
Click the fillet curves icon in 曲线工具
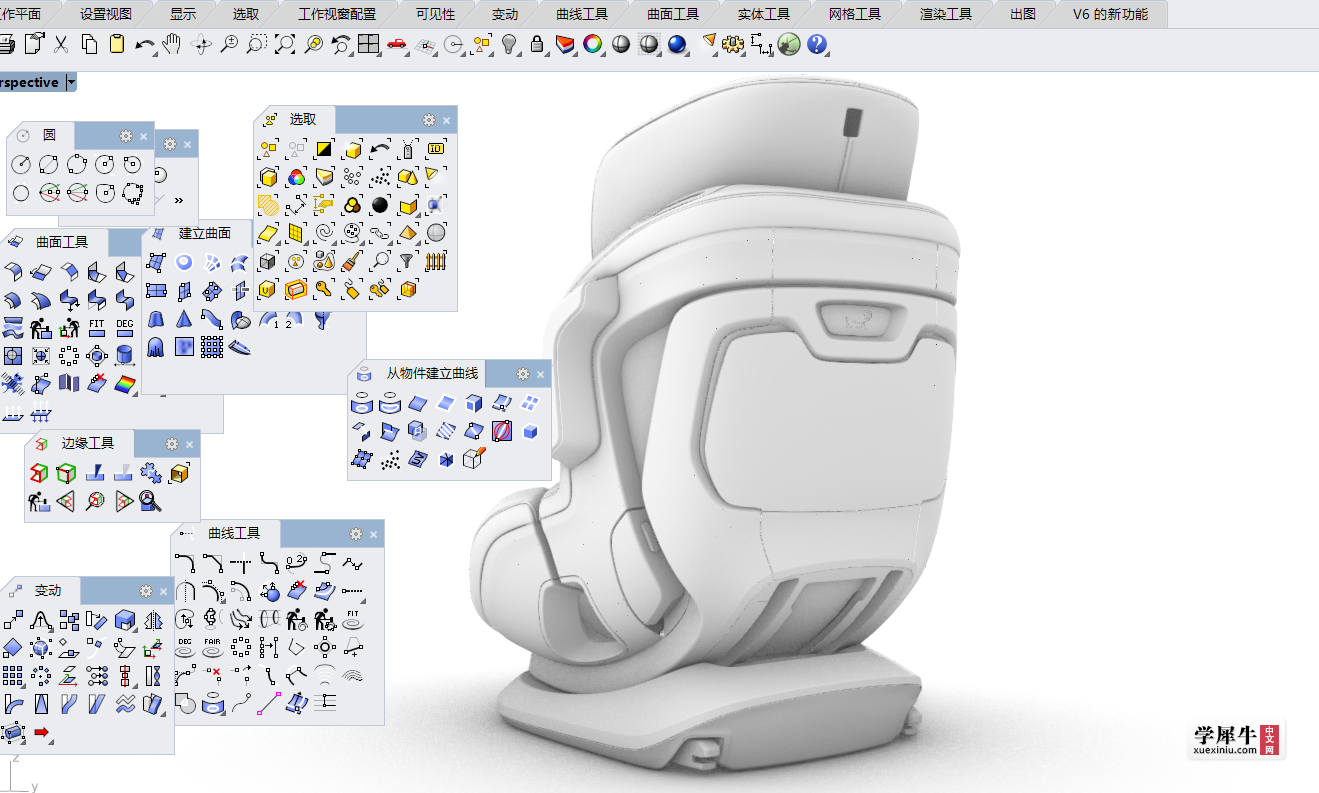(185, 563)
